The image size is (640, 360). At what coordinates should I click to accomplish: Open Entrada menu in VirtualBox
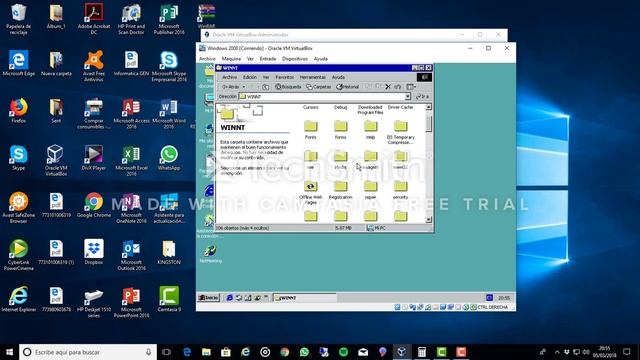coord(268,59)
